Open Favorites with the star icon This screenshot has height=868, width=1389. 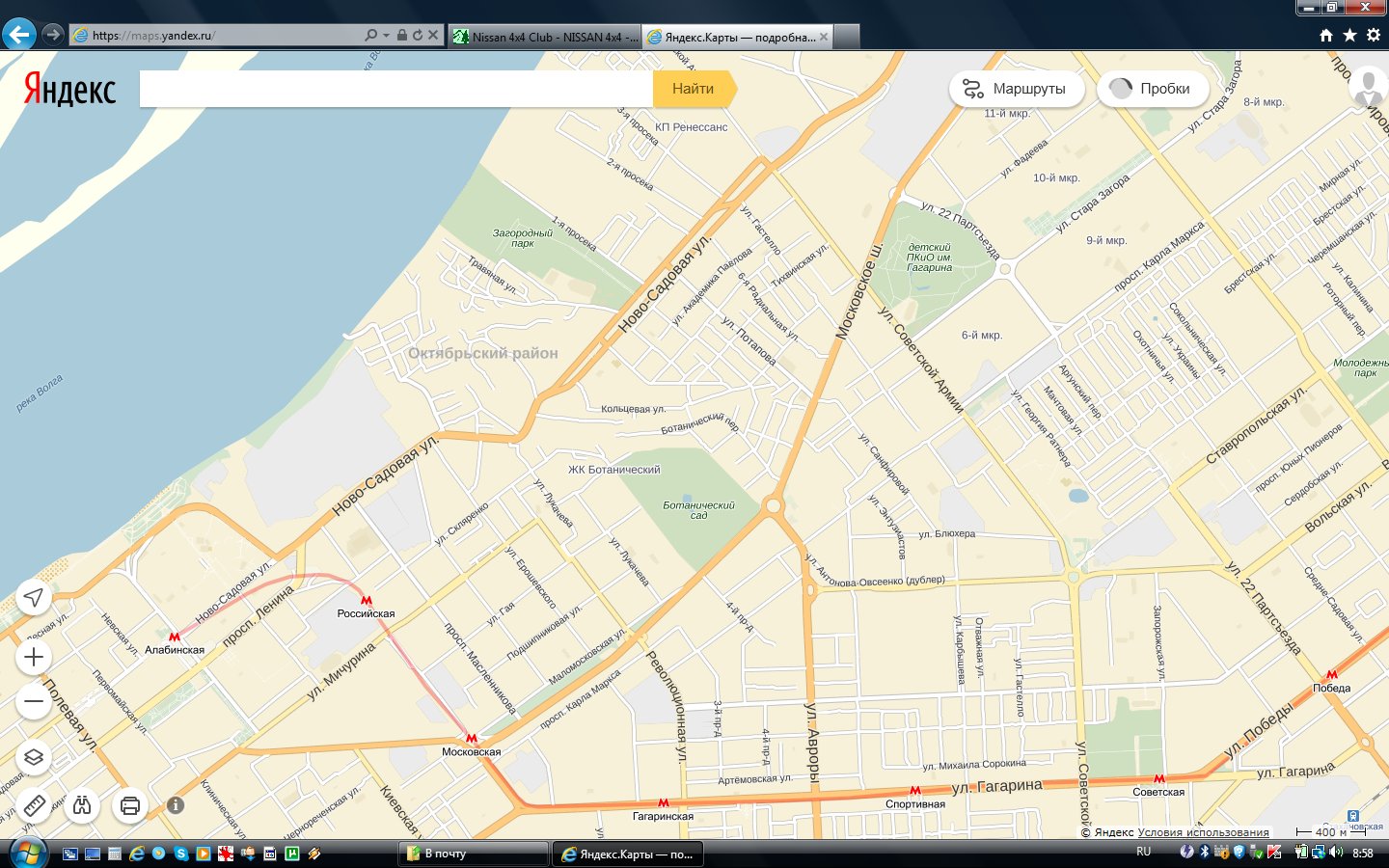click(1349, 35)
